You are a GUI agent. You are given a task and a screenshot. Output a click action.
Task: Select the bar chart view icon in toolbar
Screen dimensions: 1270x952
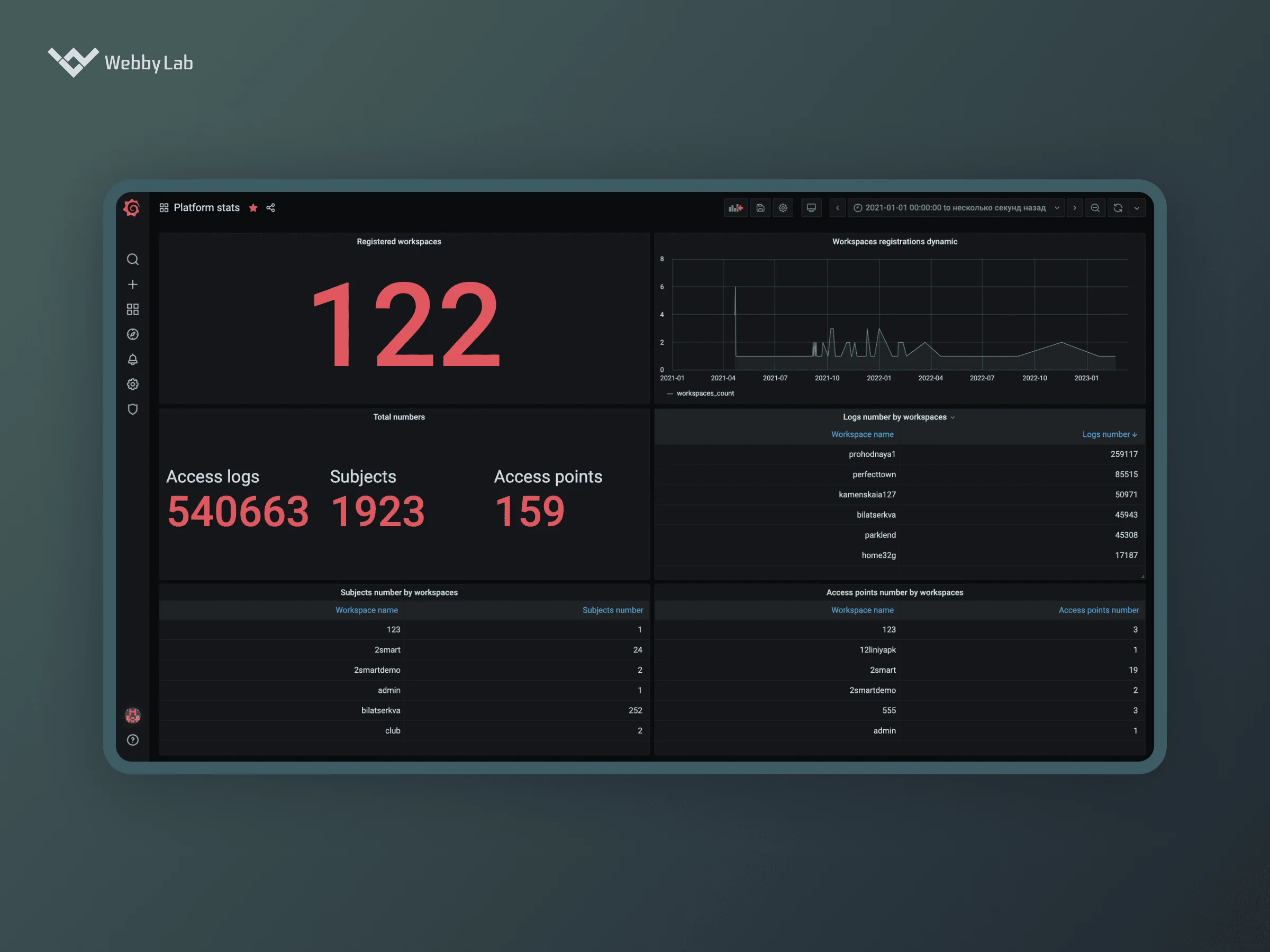point(734,208)
